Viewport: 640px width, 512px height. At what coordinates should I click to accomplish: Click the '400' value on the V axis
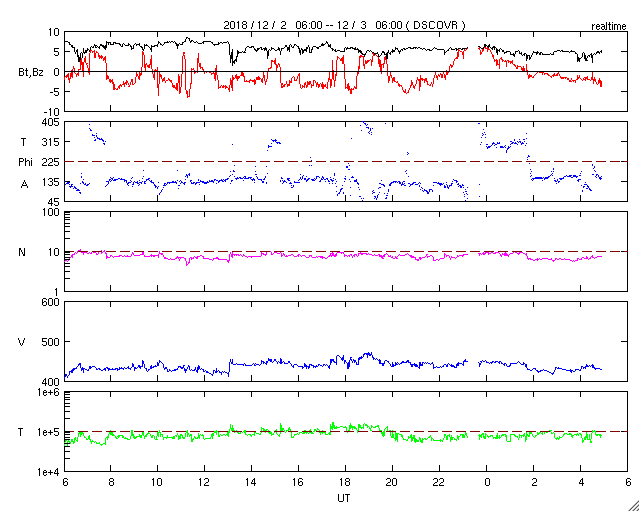pyautogui.click(x=51, y=382)
